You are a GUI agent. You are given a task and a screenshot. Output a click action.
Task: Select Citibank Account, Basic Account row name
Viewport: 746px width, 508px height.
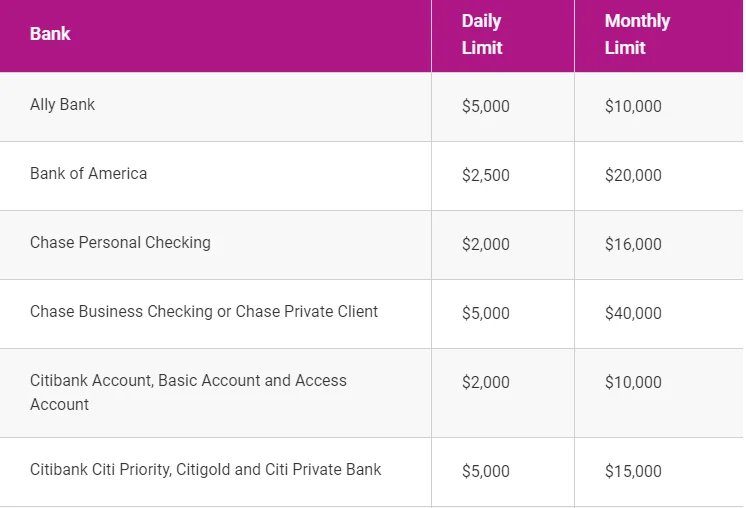tap(188, 392)
